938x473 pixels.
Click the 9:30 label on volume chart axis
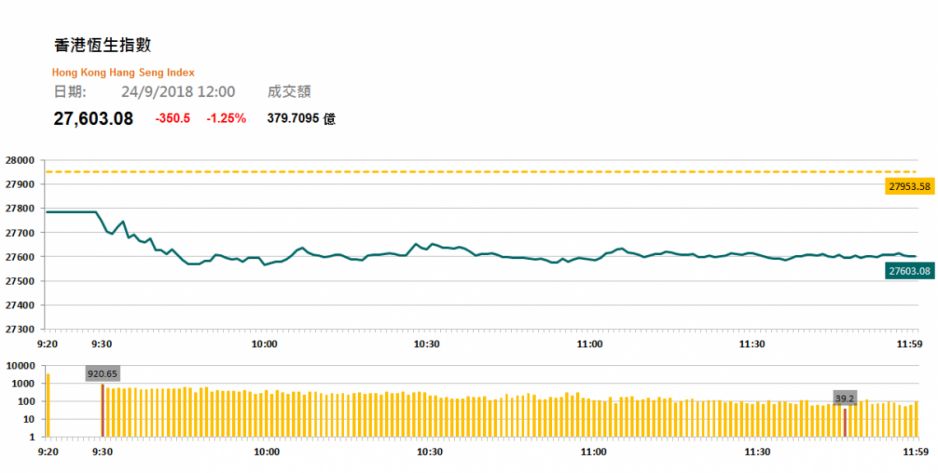[103, 452]
